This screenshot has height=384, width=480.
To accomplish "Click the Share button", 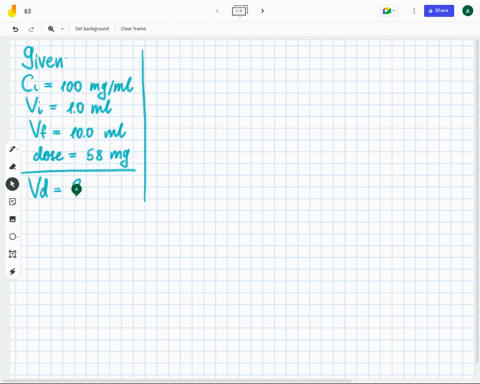I will [x=439, y=11].
